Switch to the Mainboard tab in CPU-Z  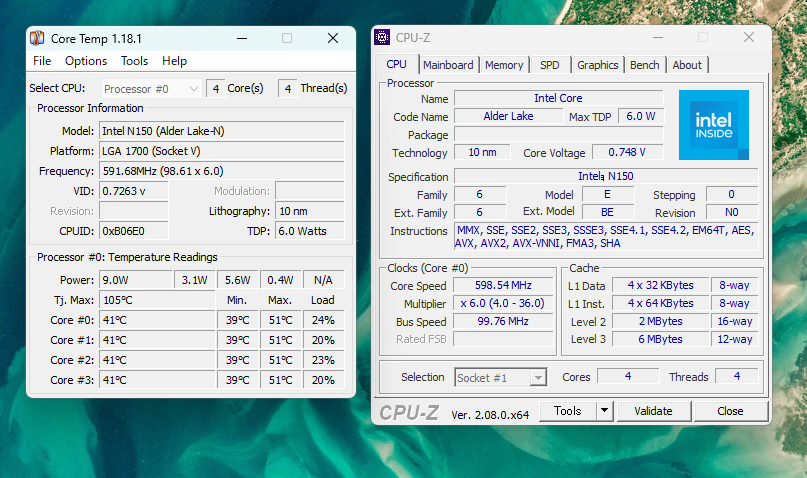pos(448,65)
